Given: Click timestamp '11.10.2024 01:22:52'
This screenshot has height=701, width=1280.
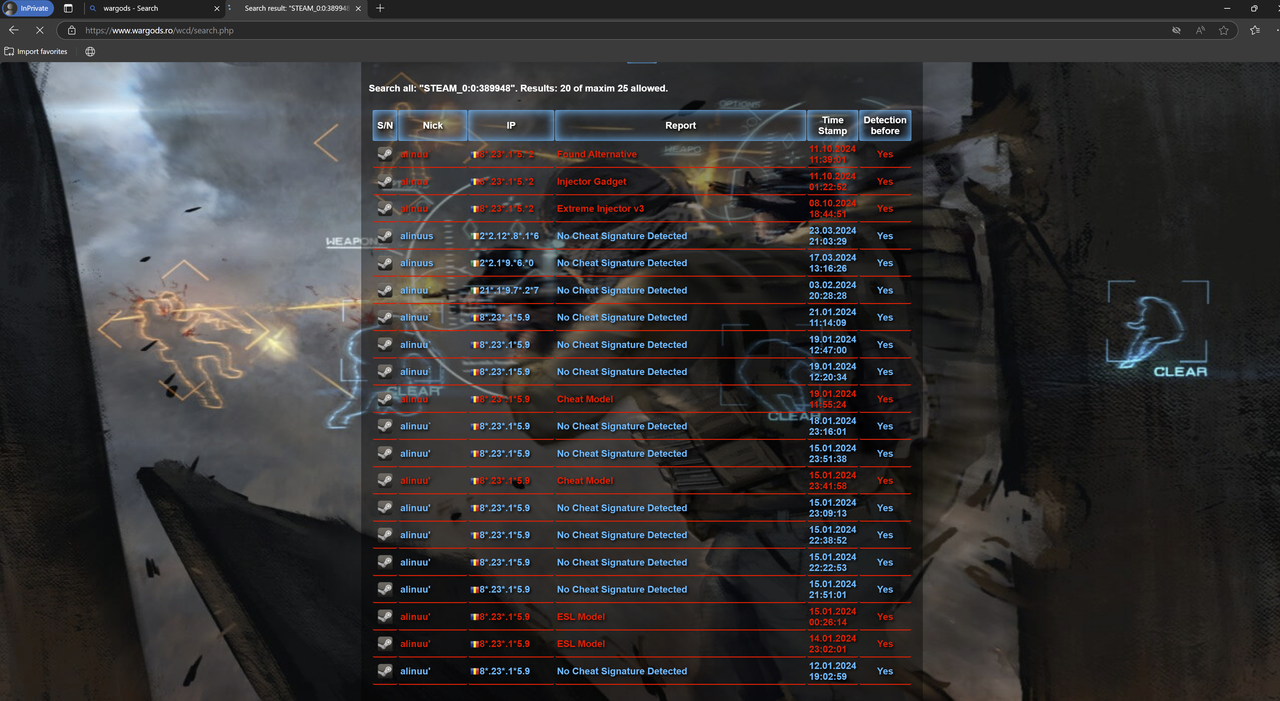Looking at the screenshot, I should [832, 181].
